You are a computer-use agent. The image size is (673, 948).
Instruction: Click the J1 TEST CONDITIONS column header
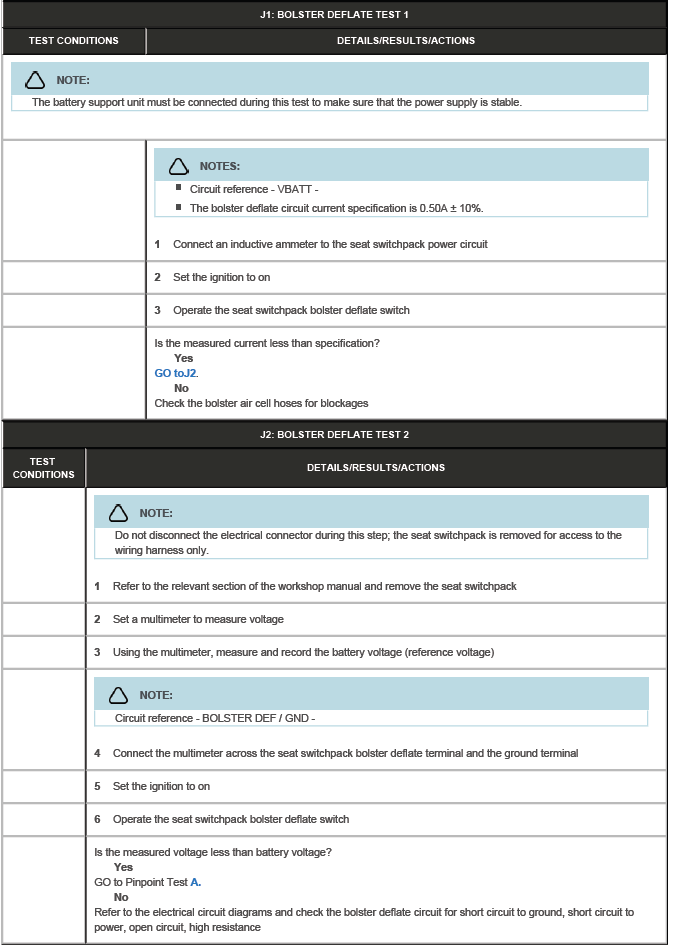tap(73, 41)
